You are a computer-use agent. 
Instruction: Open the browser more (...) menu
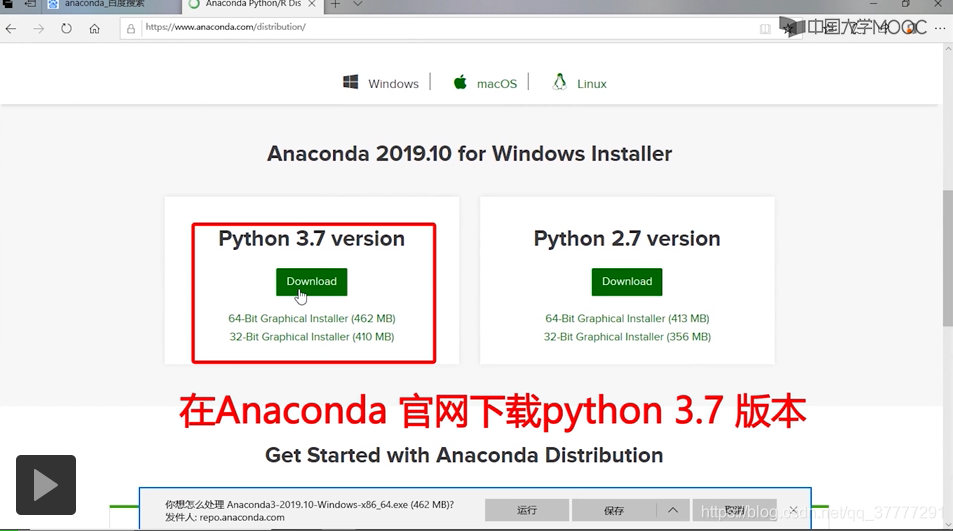pos(940,28)
